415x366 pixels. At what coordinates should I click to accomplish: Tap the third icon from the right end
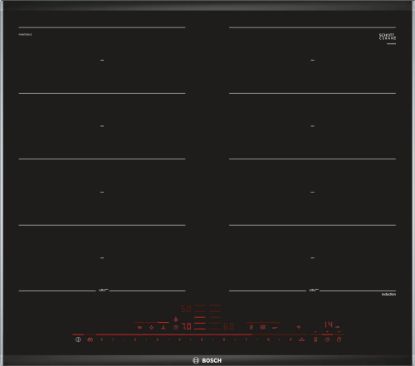point(315,340)
